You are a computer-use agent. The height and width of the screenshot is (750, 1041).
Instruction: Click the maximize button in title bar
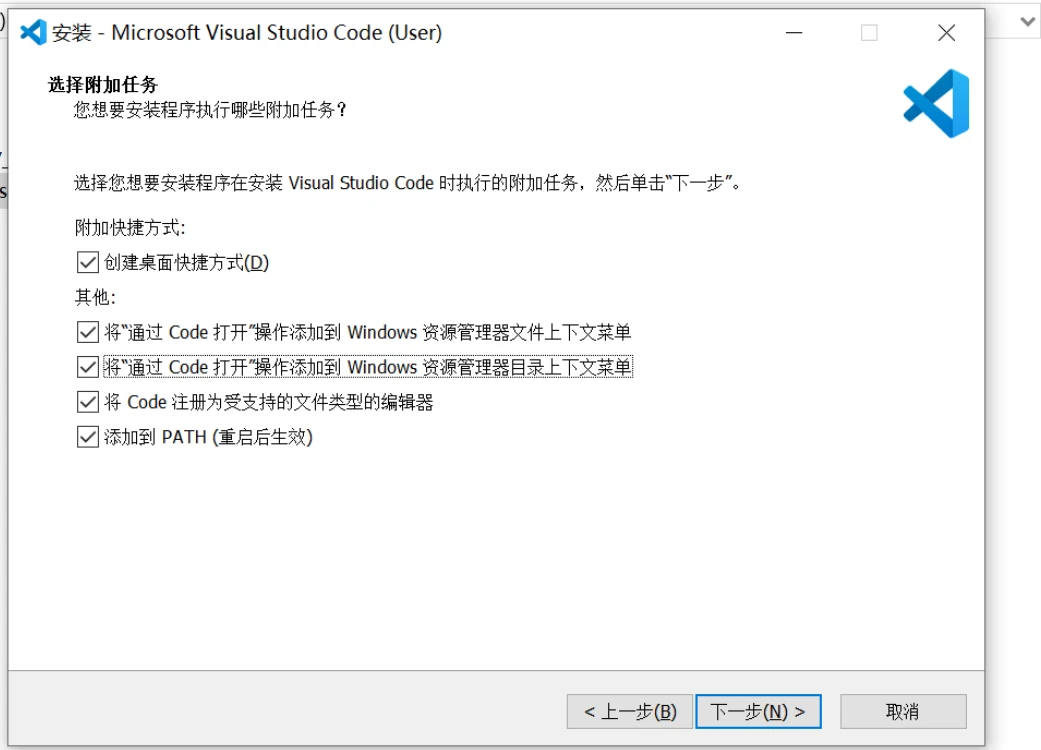869,33
